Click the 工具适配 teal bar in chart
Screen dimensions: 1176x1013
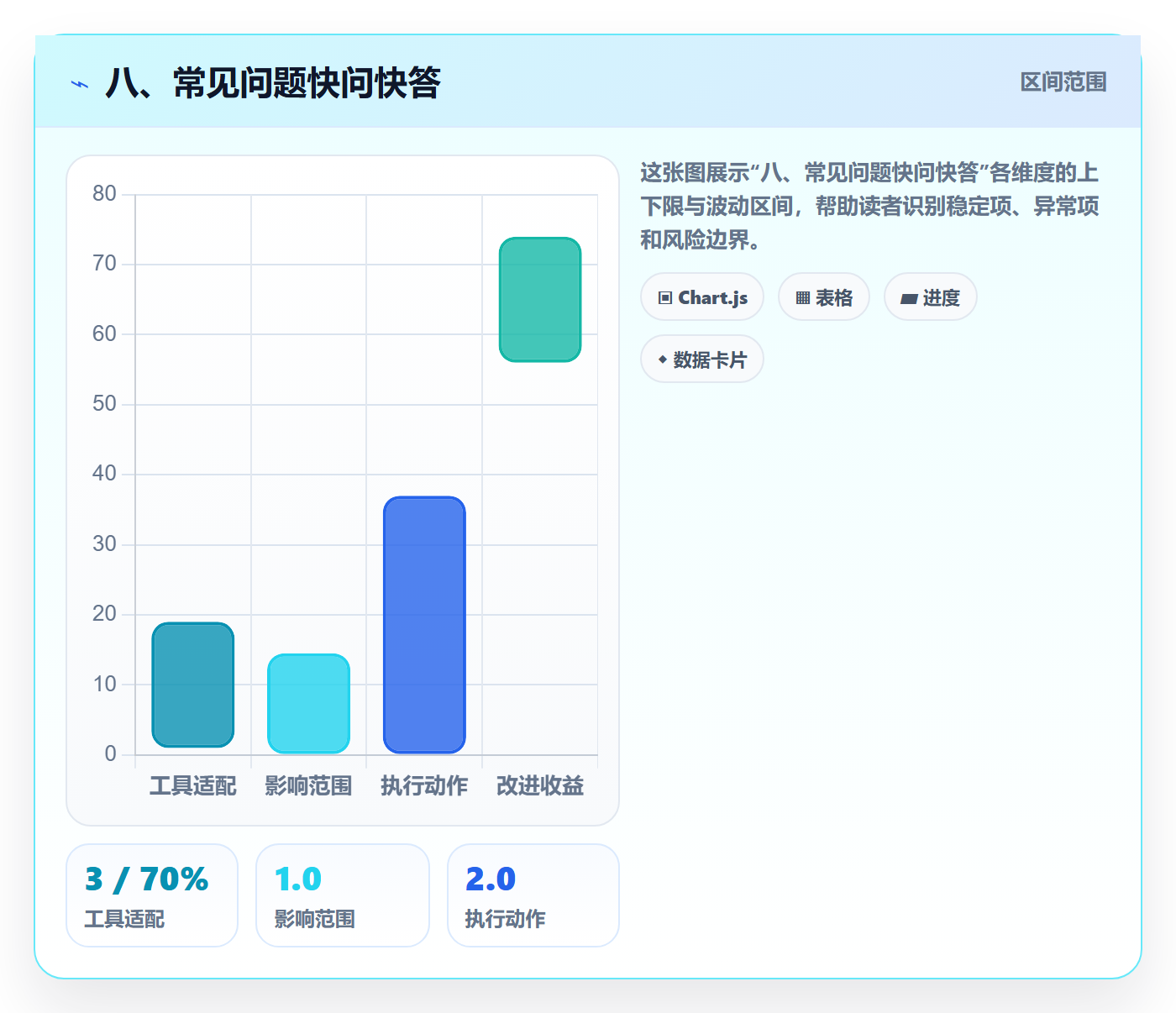[193, 685]
